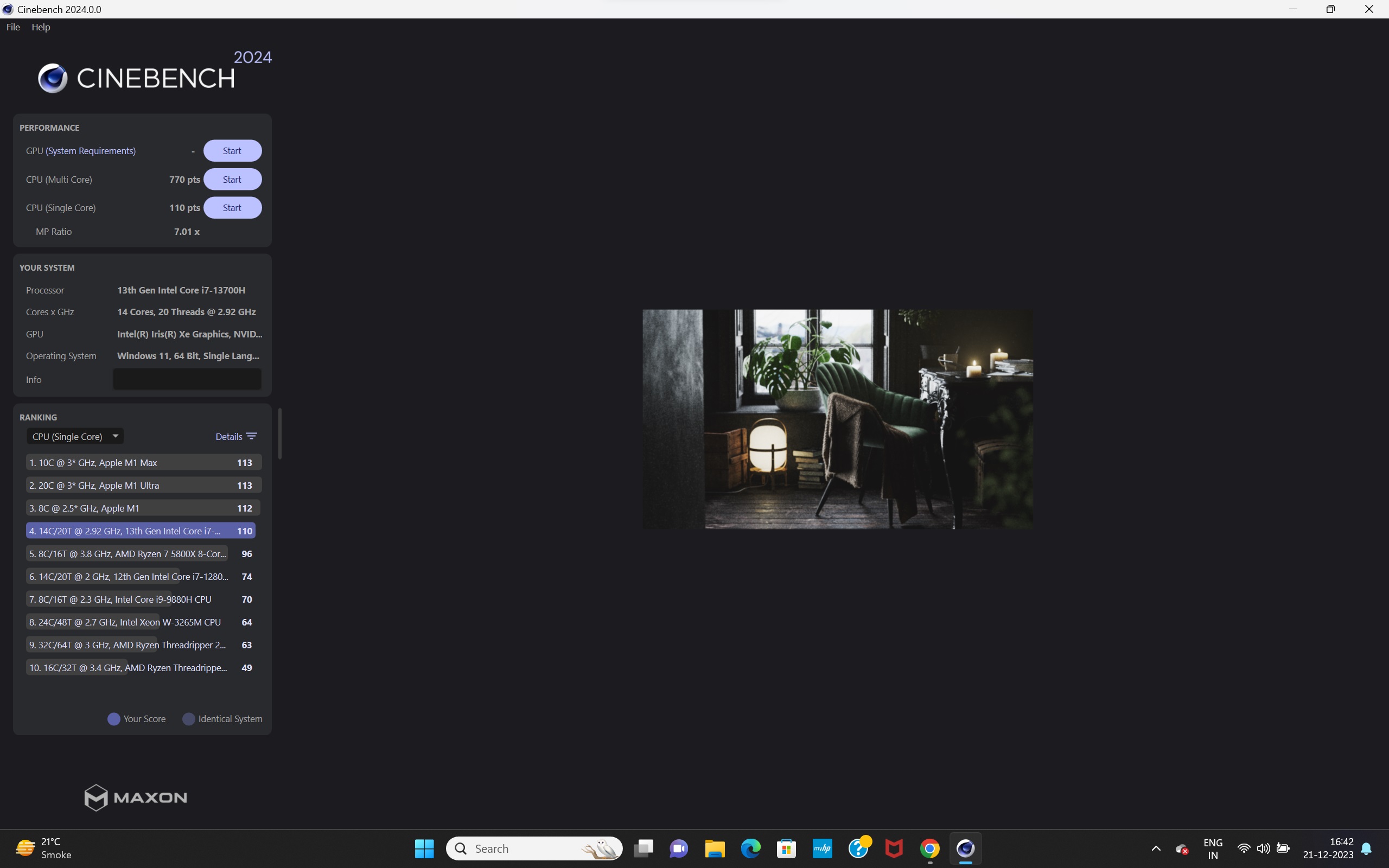The image size is (1389, 868).
Task: Open the GPU System Requirements link
Action: [91, 151]
